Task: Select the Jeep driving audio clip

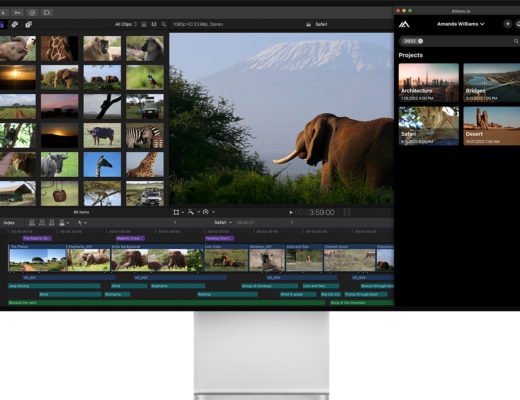Action: pos(54,286)
